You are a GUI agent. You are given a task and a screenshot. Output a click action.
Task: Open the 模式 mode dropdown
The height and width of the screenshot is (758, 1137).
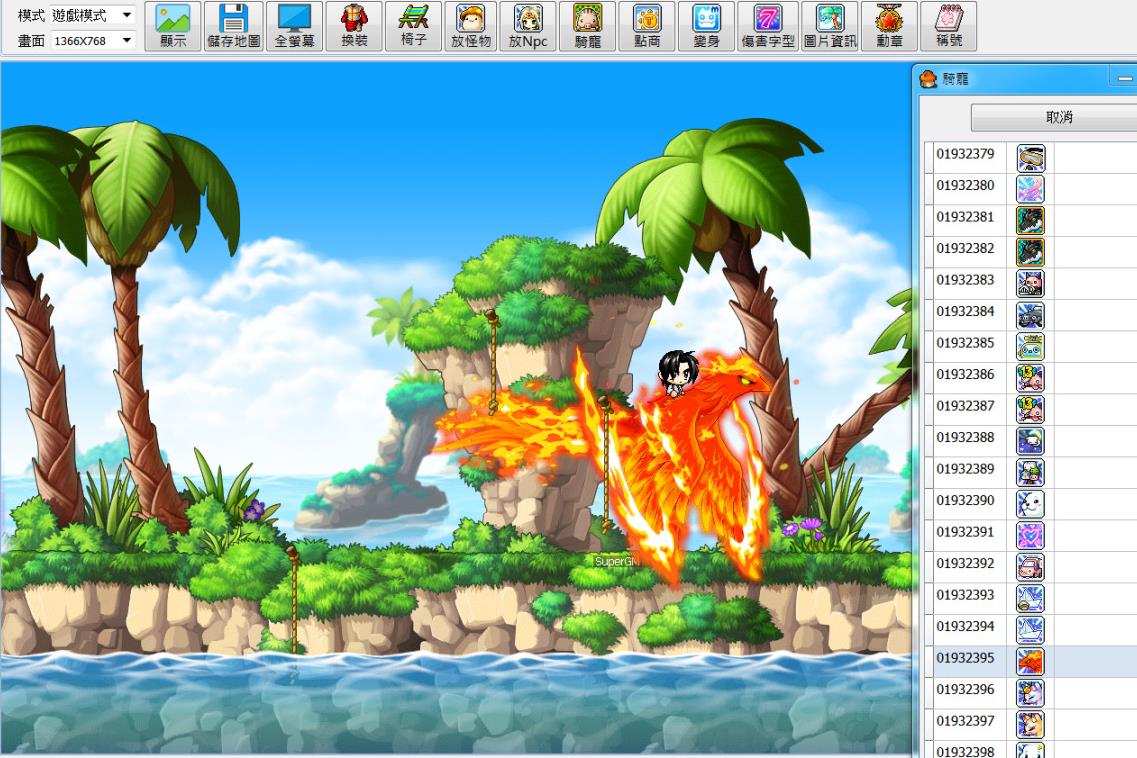92,15
